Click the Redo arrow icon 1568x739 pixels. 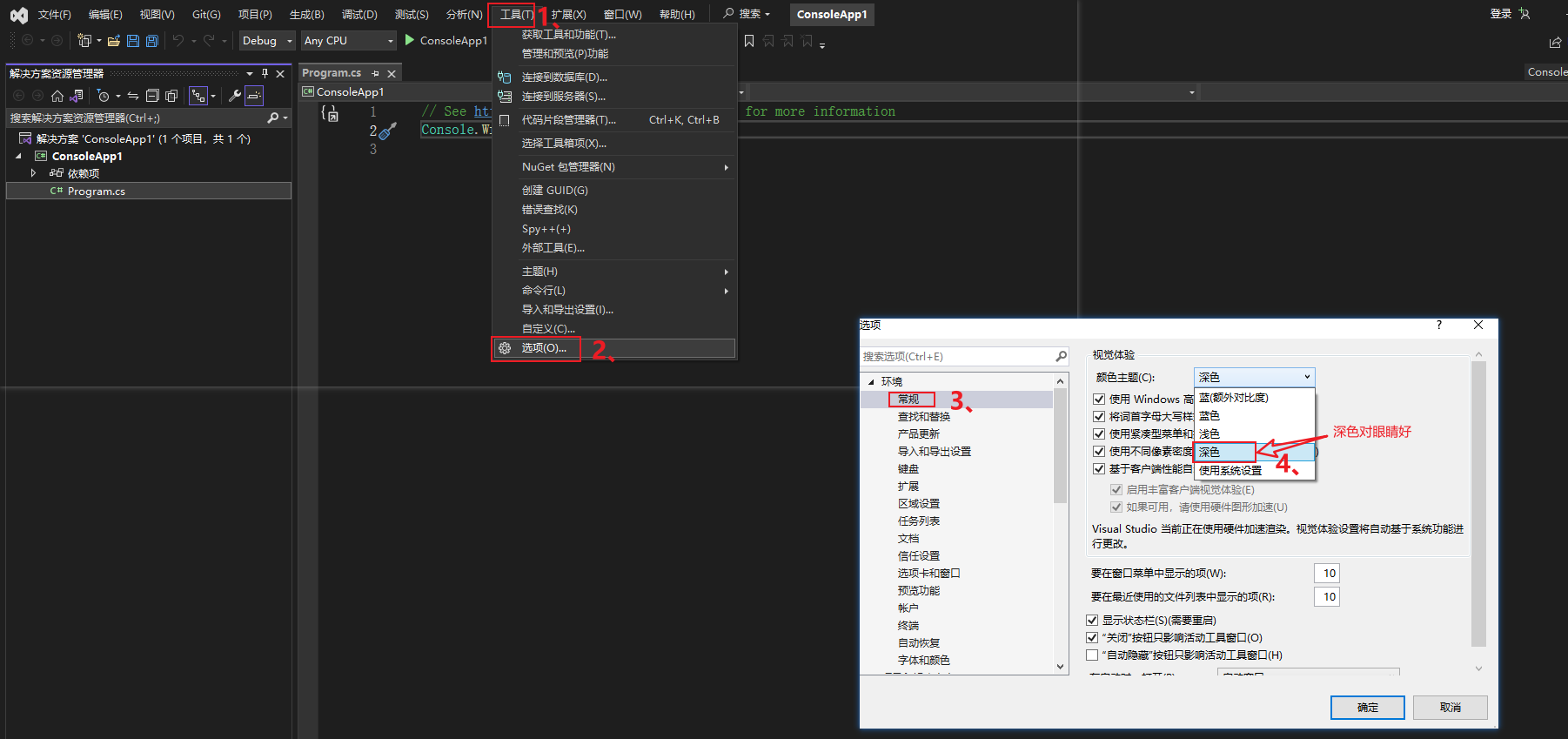point(209,40)
